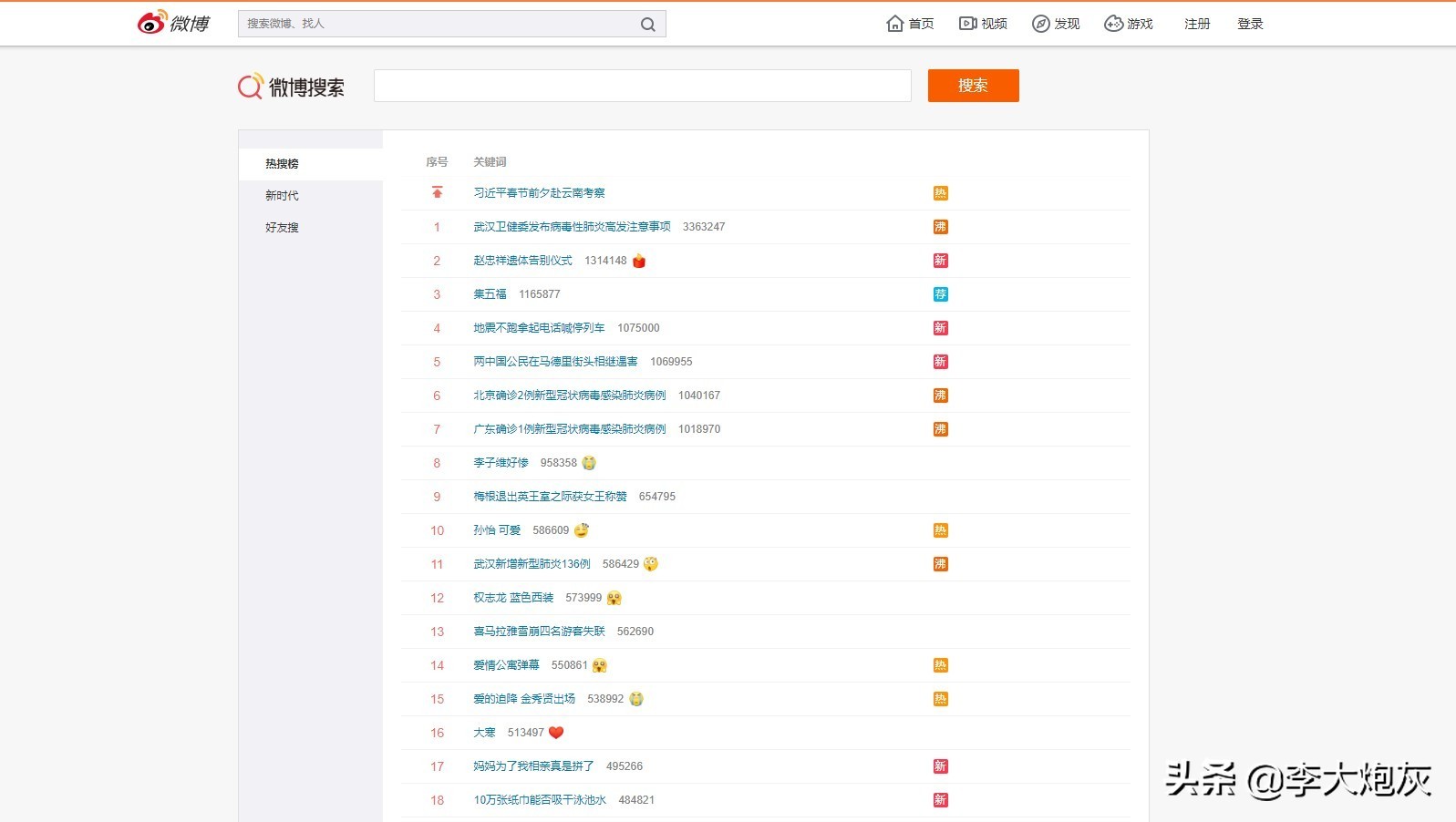Click the heat count 1314148
1456x822 pixels.
pyautogui.click(x=605, y=261)
